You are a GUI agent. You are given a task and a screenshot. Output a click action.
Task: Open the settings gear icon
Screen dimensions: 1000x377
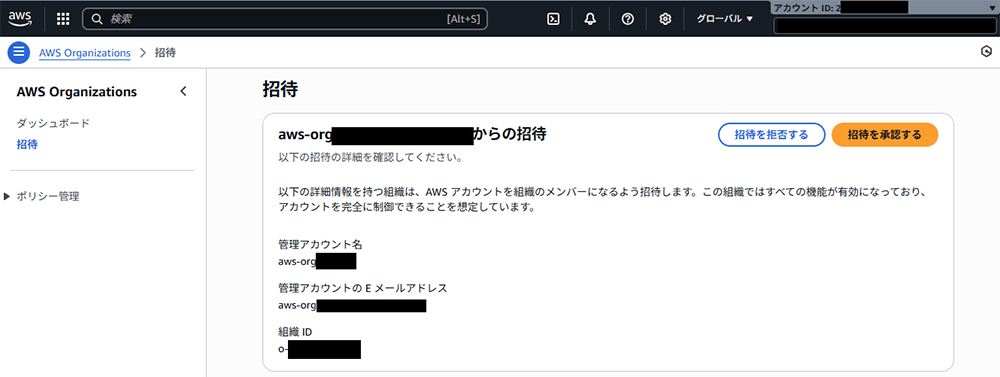(665, 19)
